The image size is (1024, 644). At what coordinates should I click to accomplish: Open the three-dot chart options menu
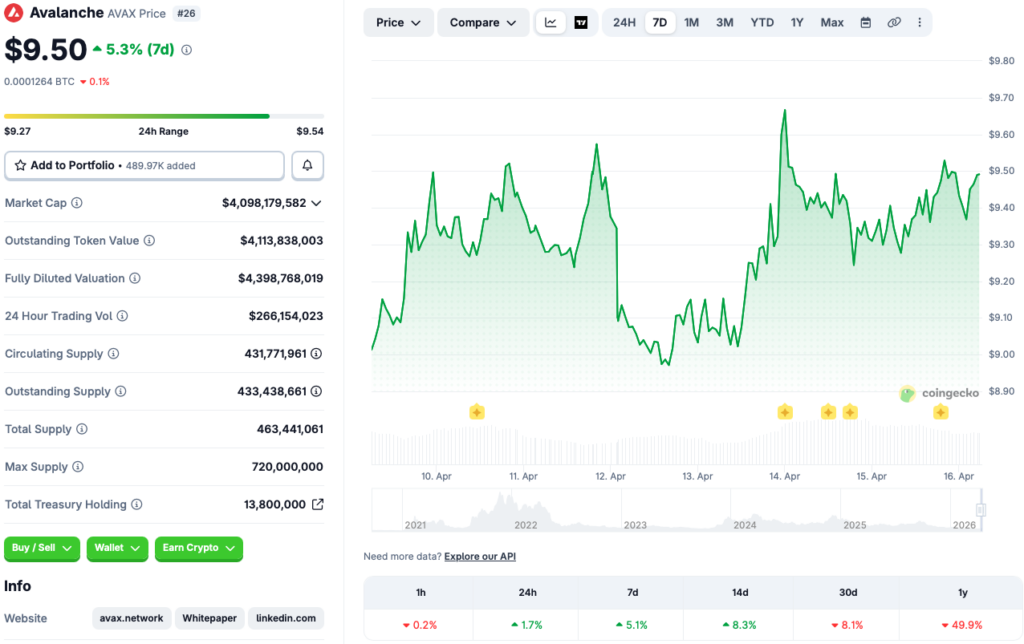920,22
